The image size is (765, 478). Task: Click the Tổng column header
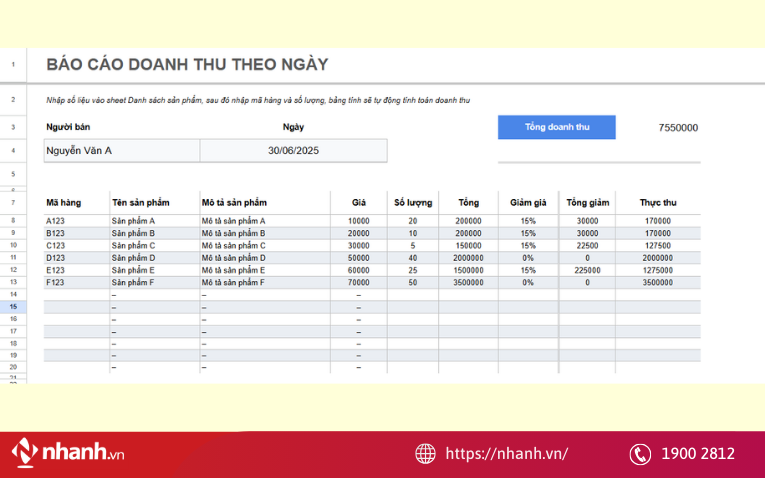tap(468, 202)
